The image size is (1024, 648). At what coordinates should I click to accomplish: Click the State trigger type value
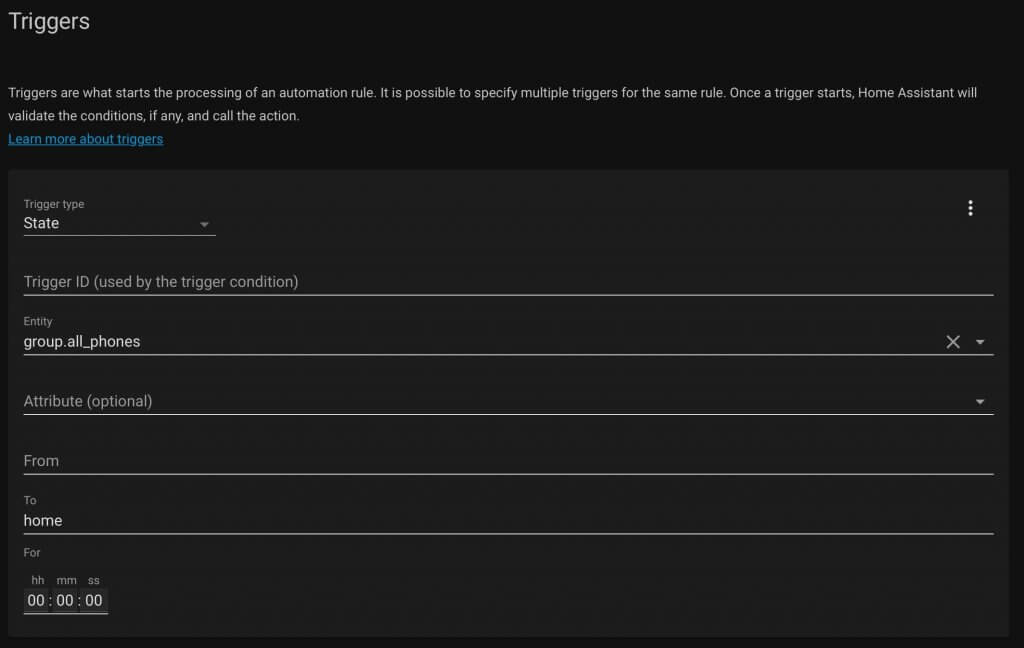[x=41, y=223]
